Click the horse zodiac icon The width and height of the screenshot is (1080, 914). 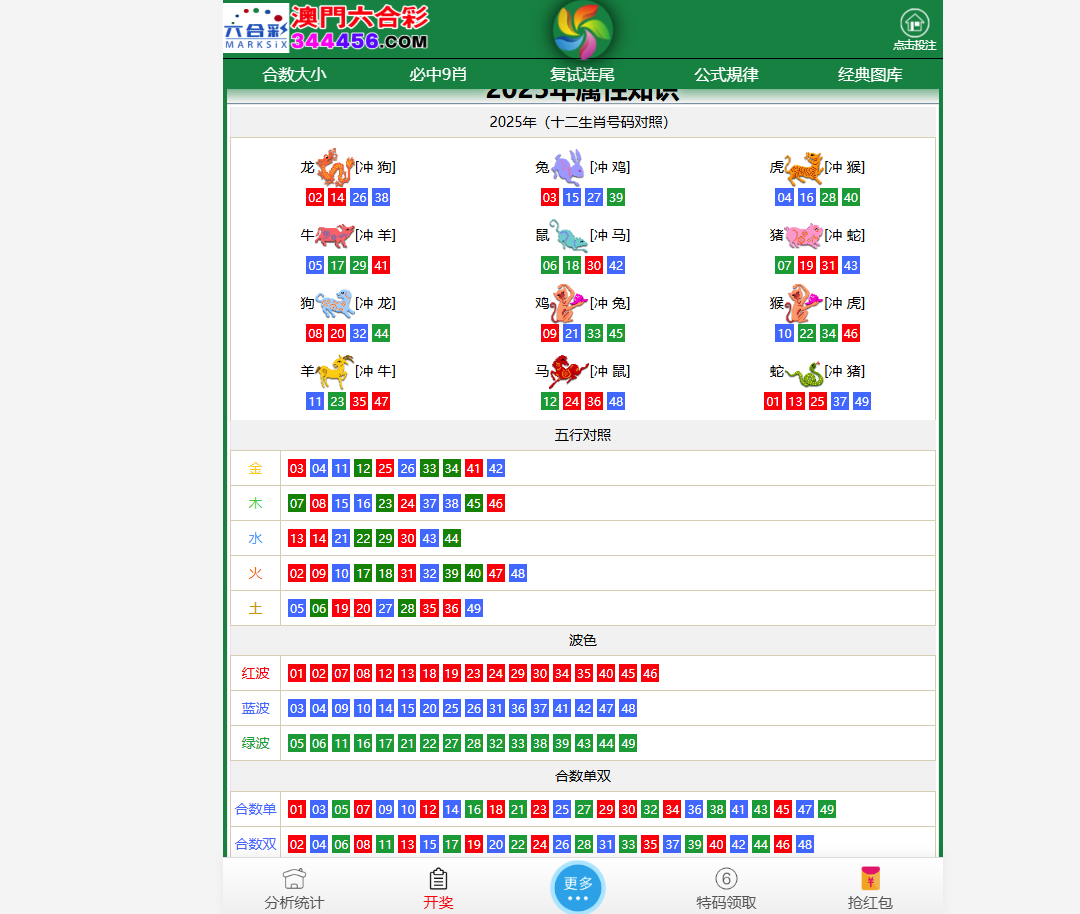point(569,372)
